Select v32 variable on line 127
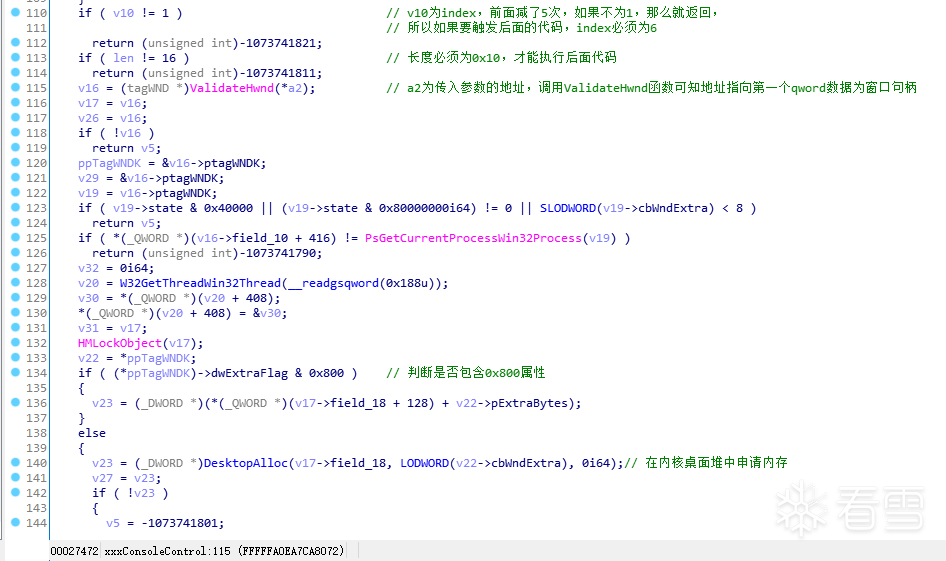946x561 pixels. pyautogui.click(x=88, y=268)
